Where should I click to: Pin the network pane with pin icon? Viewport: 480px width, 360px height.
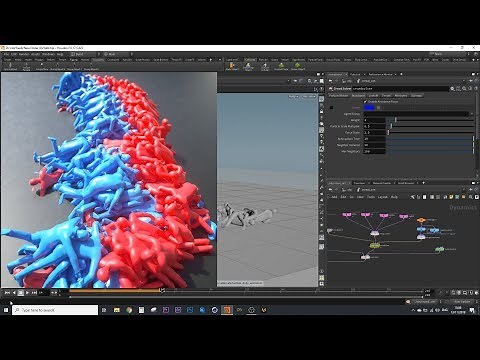pyautogui.click(x=471, y=190)
